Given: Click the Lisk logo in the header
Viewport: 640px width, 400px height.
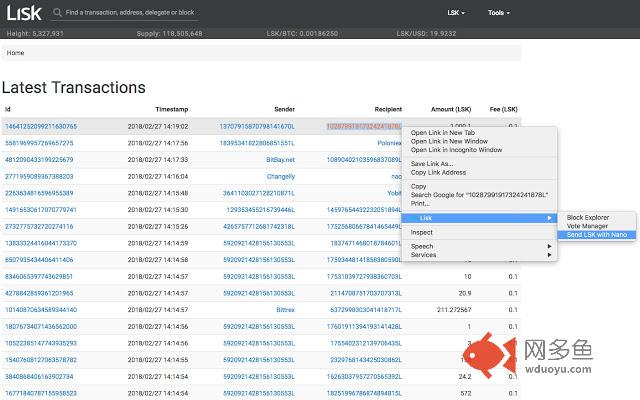Looking at the screenshot, I should (24, 13).
